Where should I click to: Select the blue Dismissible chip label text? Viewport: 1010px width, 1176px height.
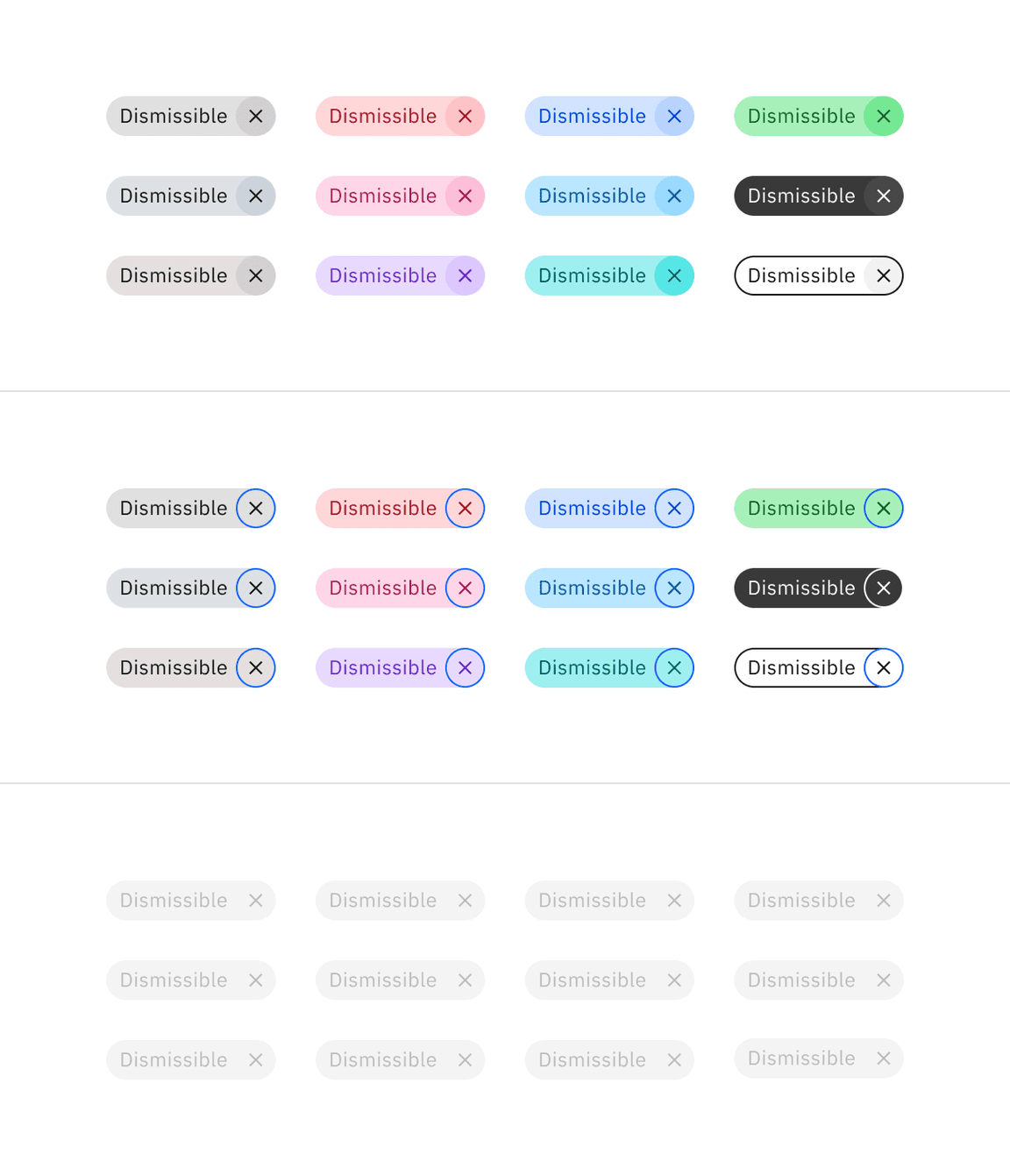click(x=592, y=116)
